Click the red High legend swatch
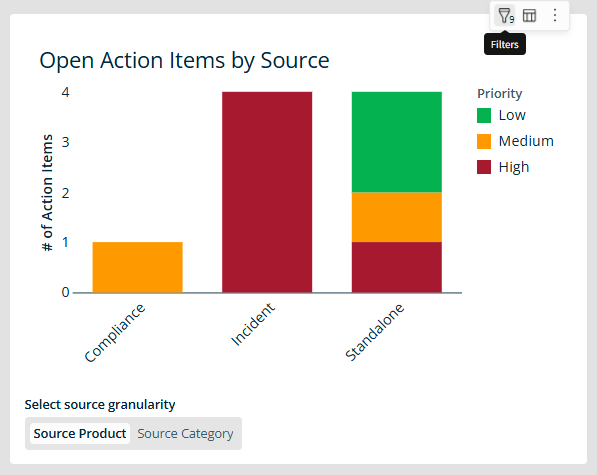 [484, 167]
